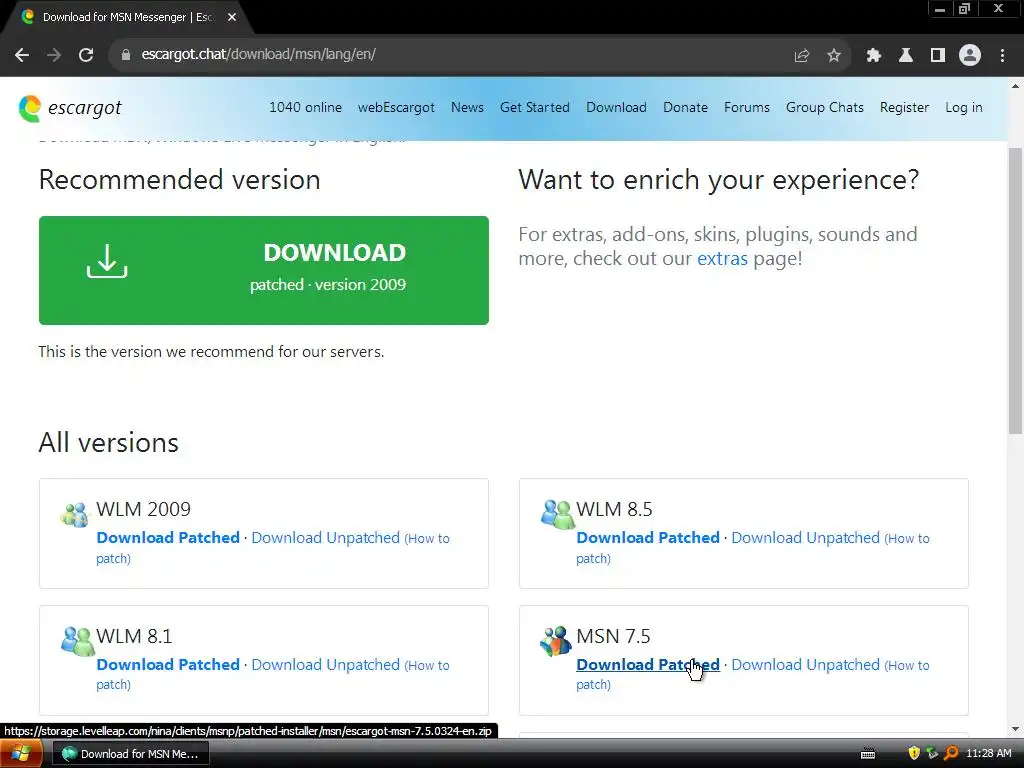The width and height of the screenshot is (1024, 768).
Task: Open the Donate nav item
Action: pos(685,108)
